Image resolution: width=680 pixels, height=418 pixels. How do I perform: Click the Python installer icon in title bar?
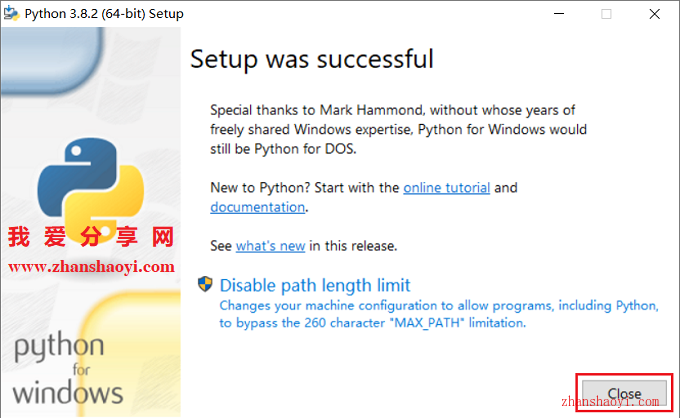tap(11, 13)
